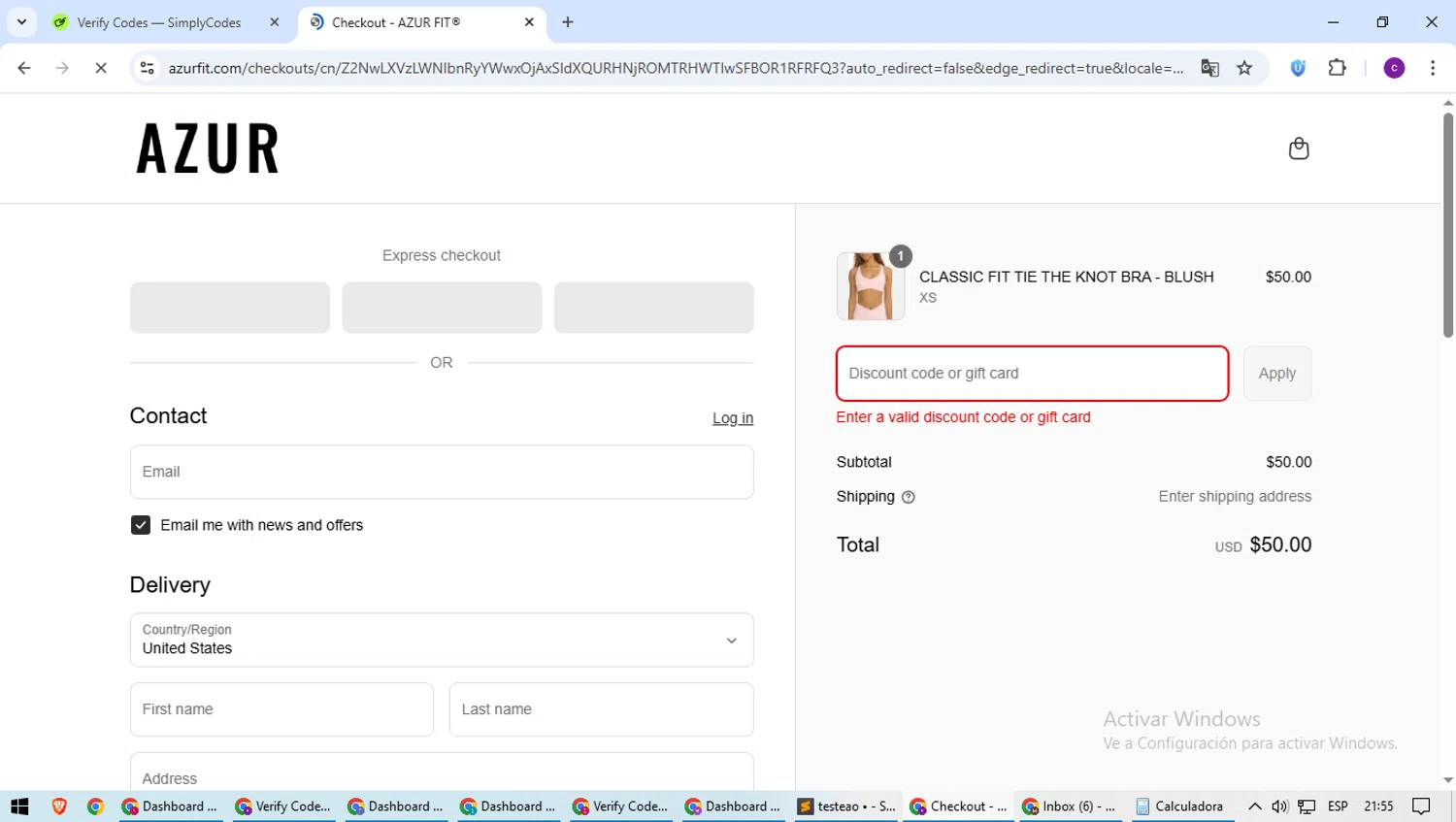Select the Checkout - AZUR FIT tab

(422, 22)
